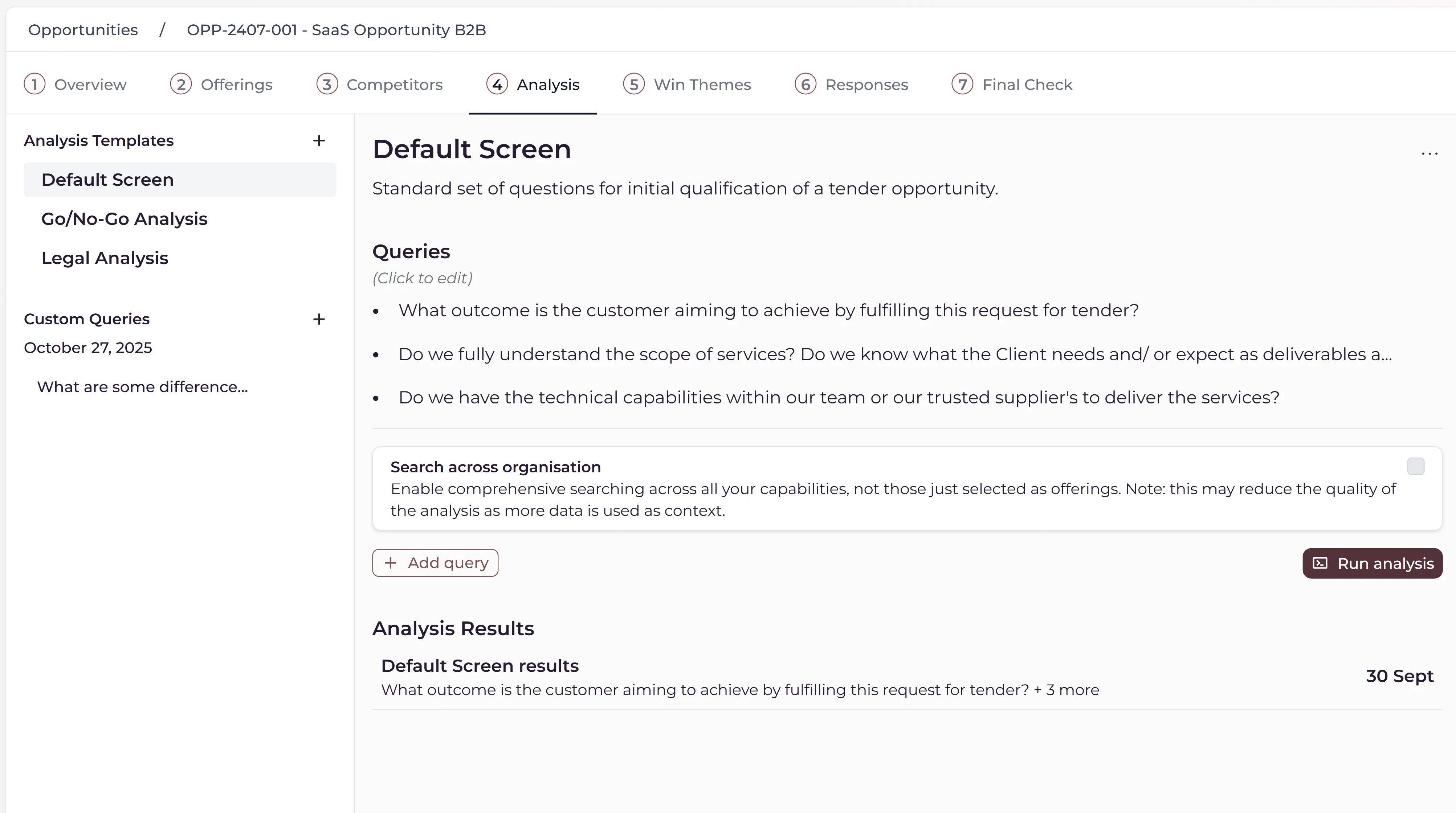Click the Final Check step circle icon

coord(963,84)
